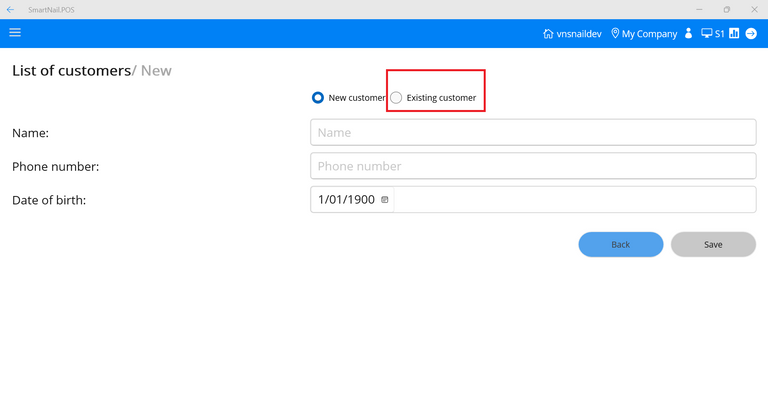This screenshot has height=400, width=768.
Task: Select the Existing customer radio button
Action: 397,98
